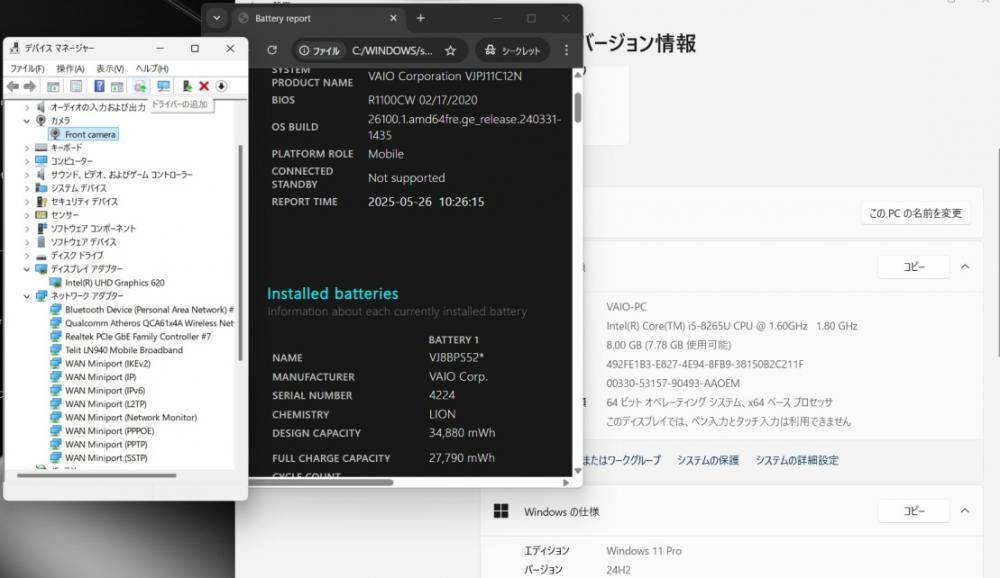Open the browser three-dot menu
The width and height of the screenshot is (1000, 578).
tap(566, 50)
